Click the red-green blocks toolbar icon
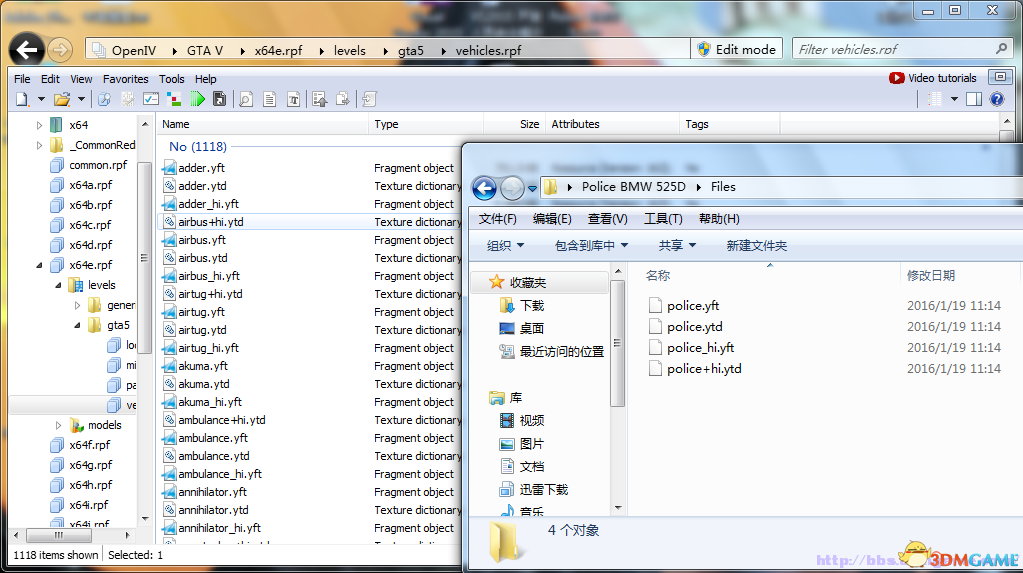The height and width of the screenshot is (573, 1023). 174,99
